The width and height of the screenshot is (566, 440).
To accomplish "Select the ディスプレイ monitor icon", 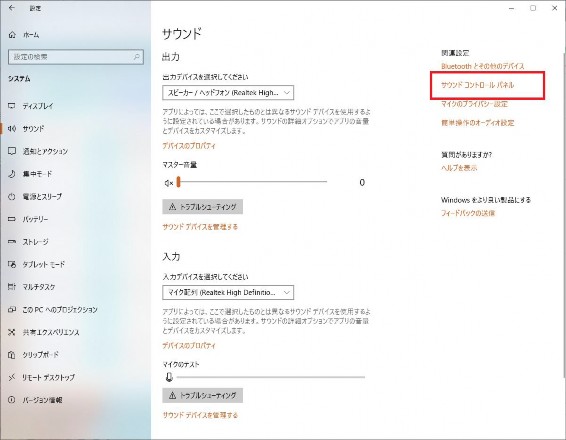I will coord(12,106).
